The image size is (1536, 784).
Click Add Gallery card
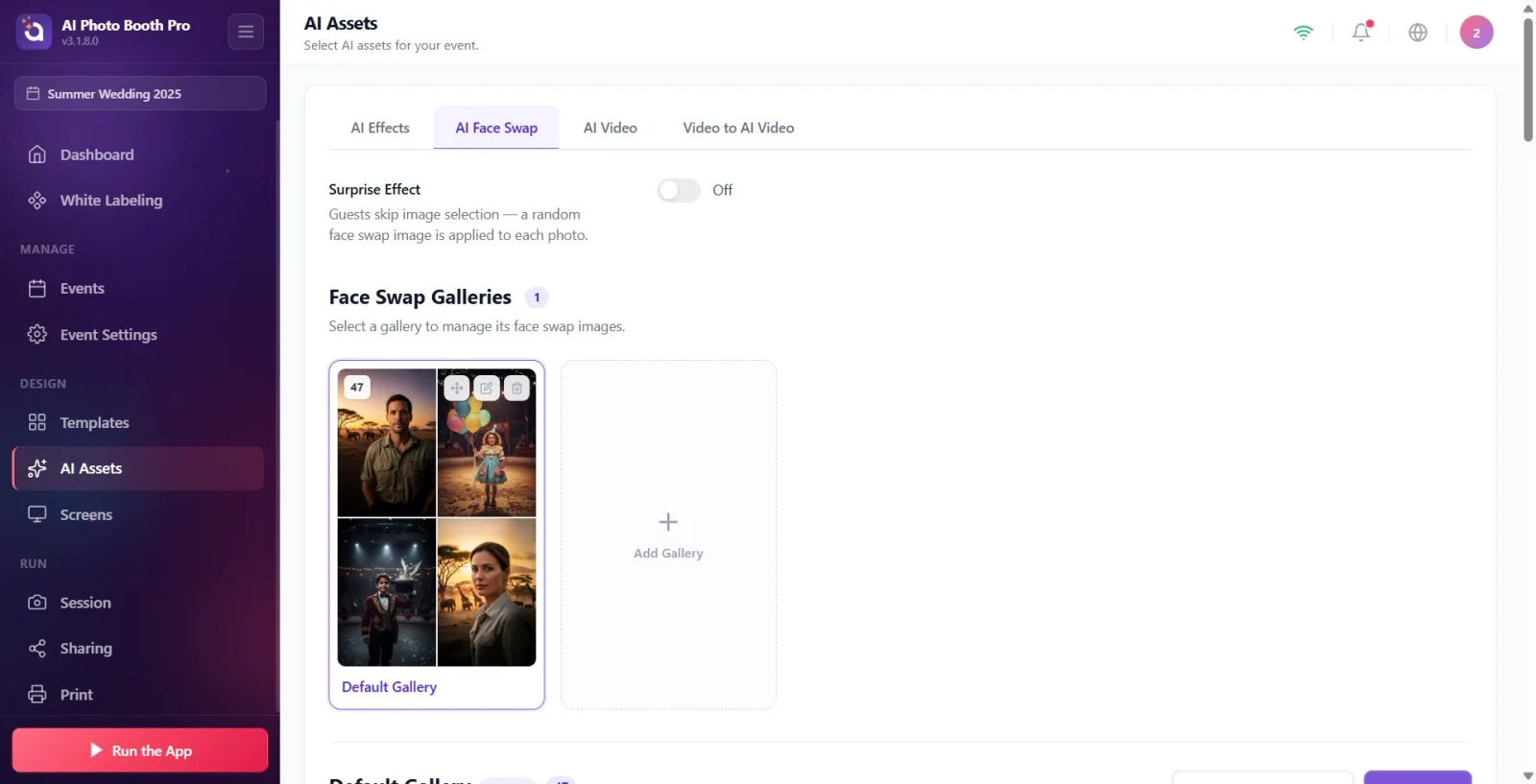tap(668, 535)
